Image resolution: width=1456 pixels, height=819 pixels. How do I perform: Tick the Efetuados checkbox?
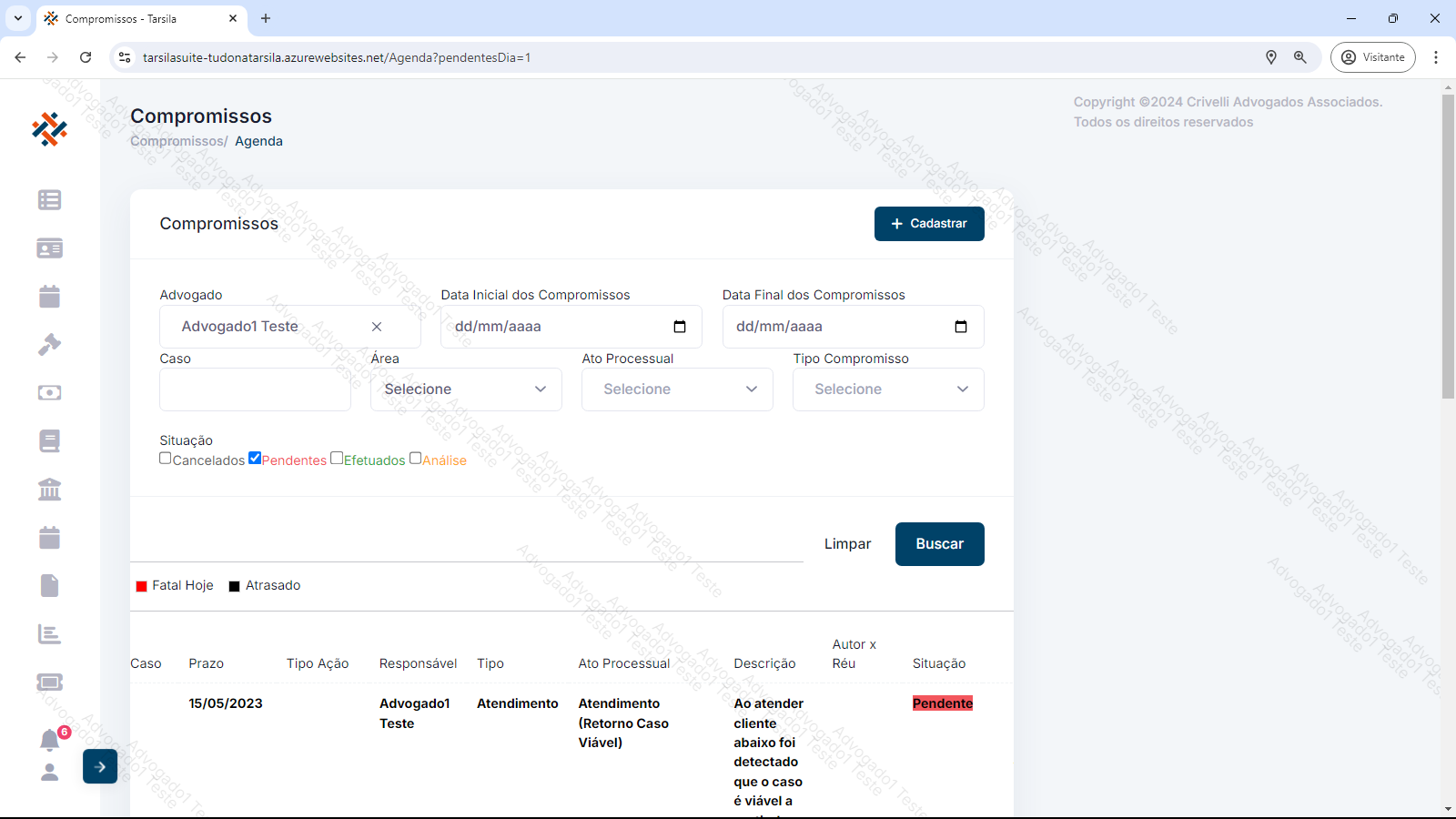coord(337,459)
